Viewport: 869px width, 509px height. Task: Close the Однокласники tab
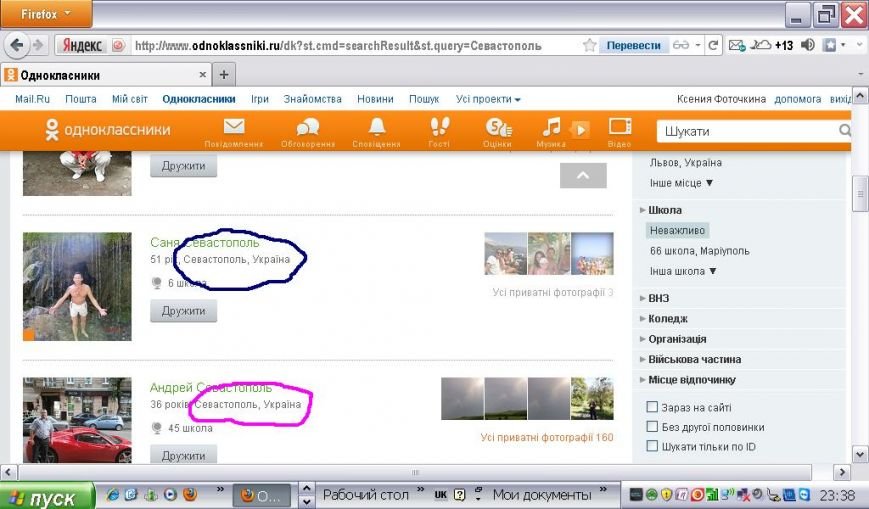pyautogui.click(x=202, y=74)
